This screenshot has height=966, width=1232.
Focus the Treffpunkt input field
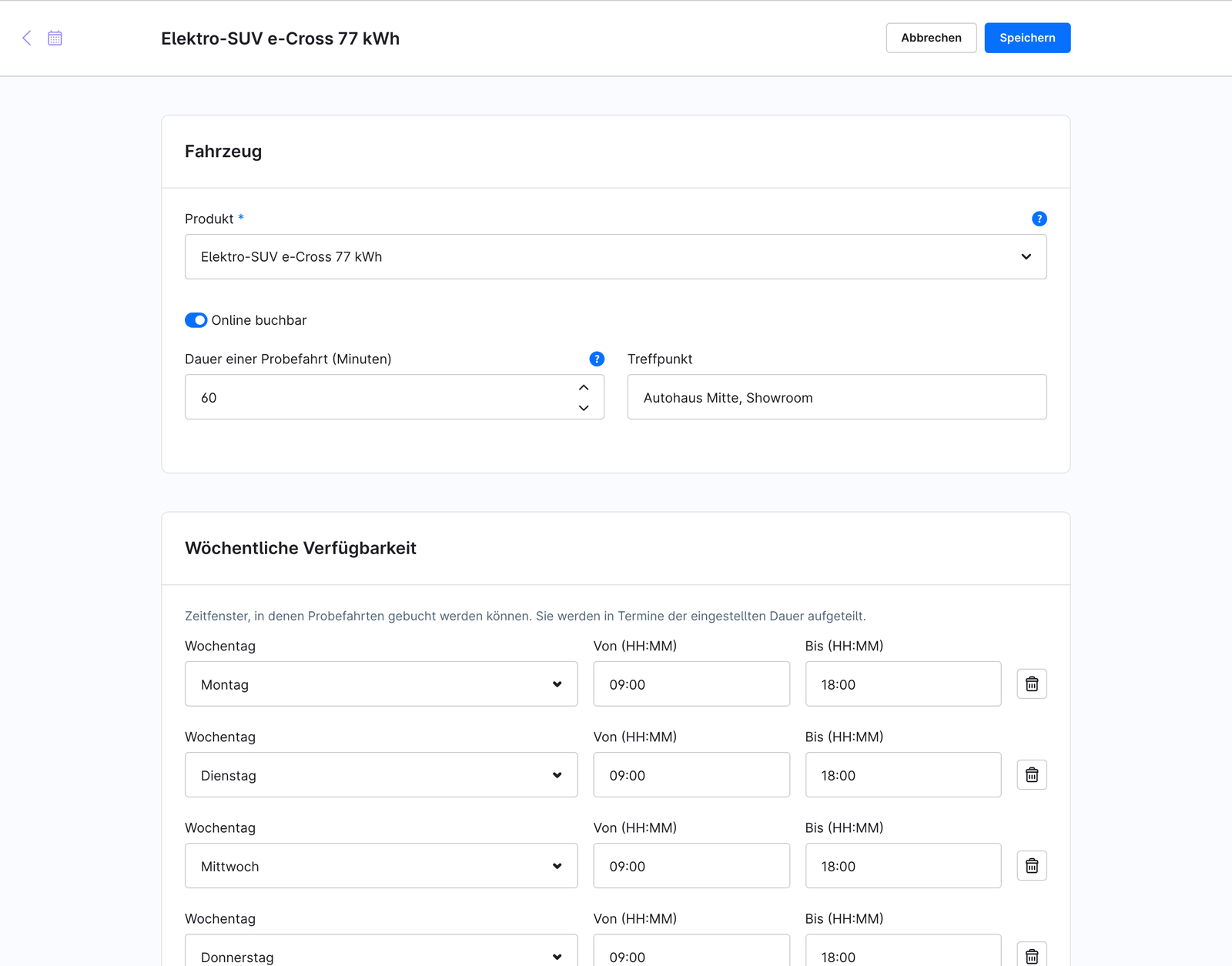tap(837, 397)
